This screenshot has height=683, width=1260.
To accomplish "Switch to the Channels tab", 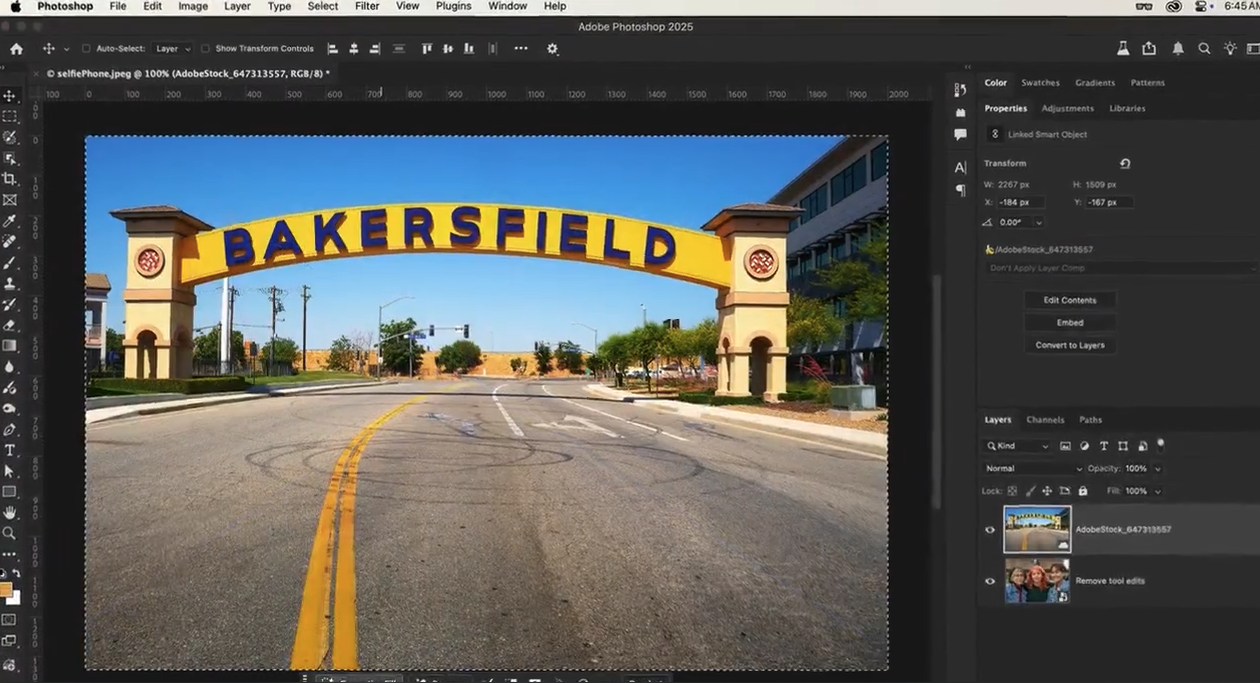I will coord(1045,420).
